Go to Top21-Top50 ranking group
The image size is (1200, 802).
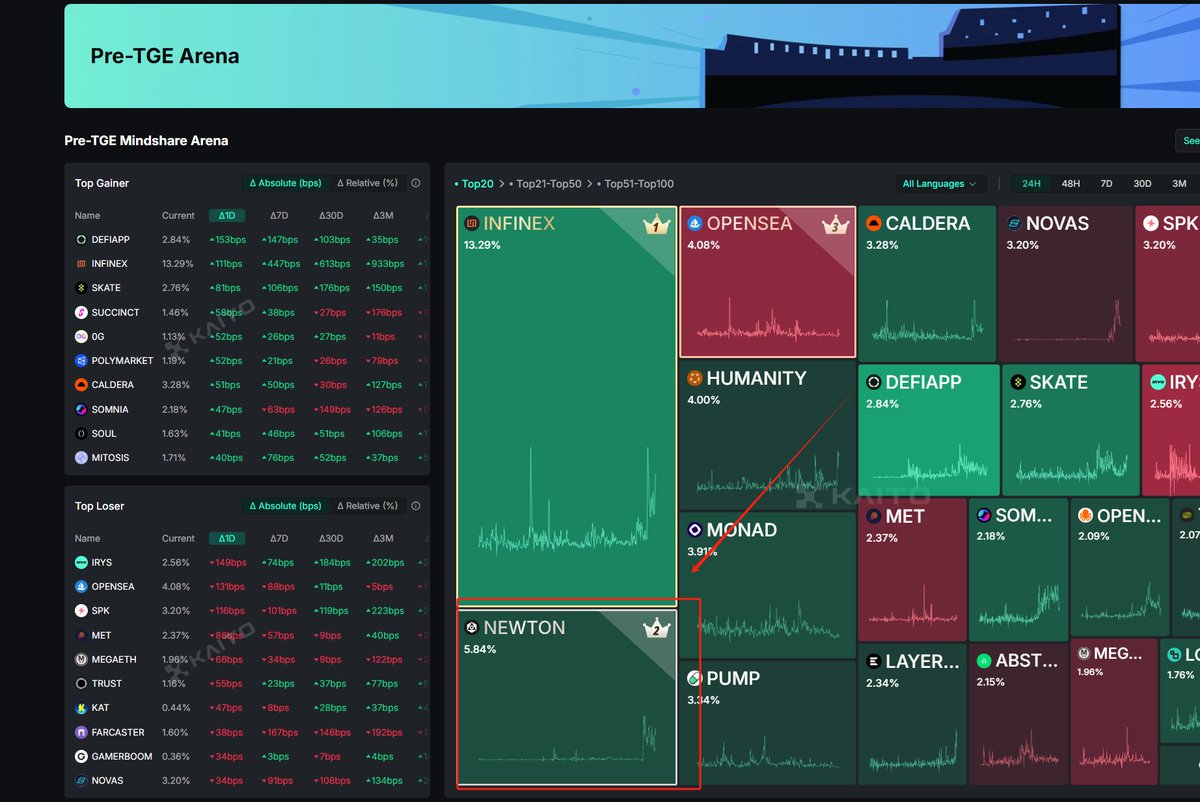pyautogui.click(x=548, y=184)
